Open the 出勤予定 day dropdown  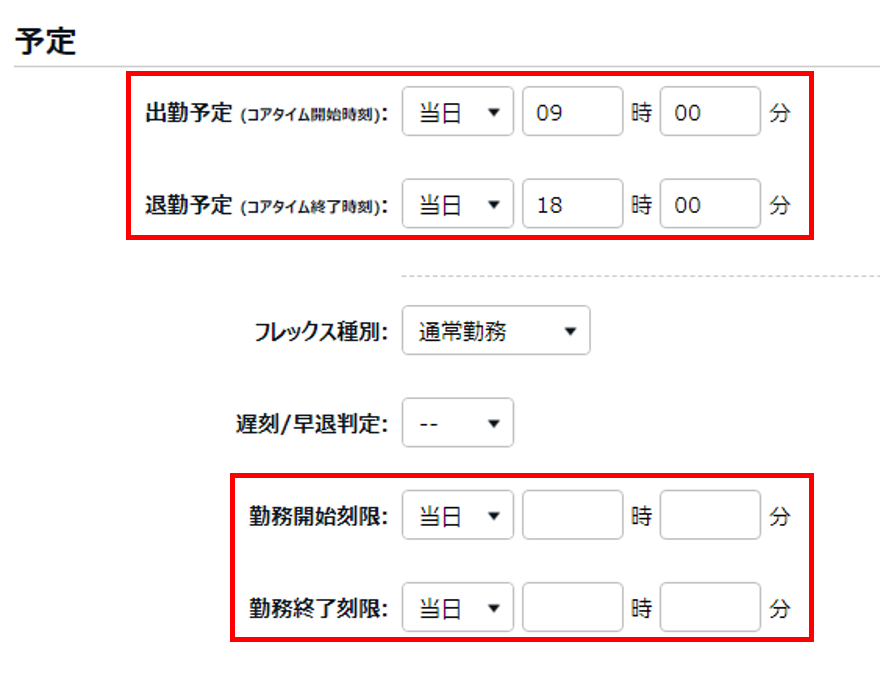pyautogui.click(x=457, y=112)
